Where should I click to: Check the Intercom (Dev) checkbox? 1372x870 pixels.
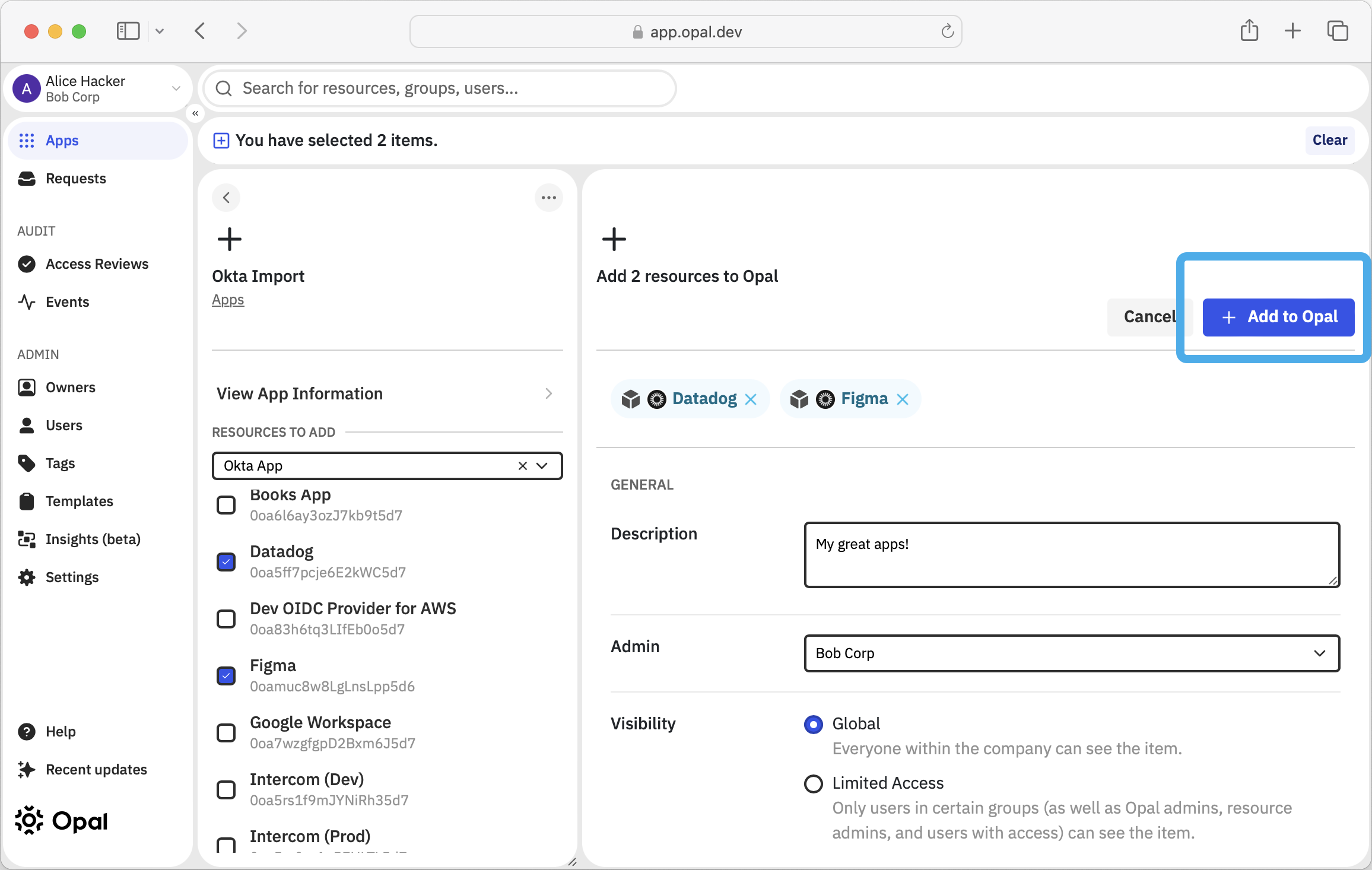click(226, 790)
